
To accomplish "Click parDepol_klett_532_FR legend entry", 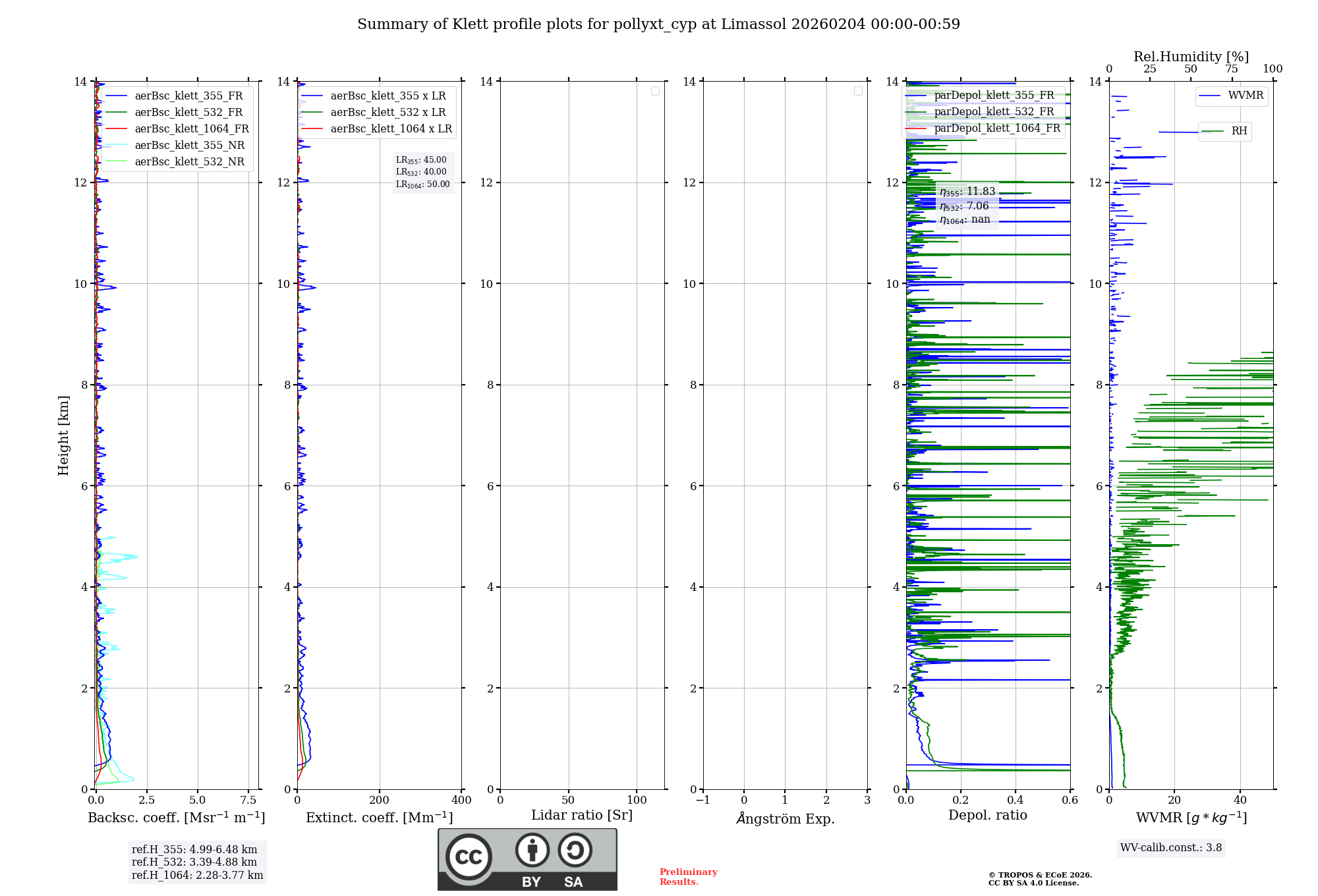I will [x=994, y=112].
